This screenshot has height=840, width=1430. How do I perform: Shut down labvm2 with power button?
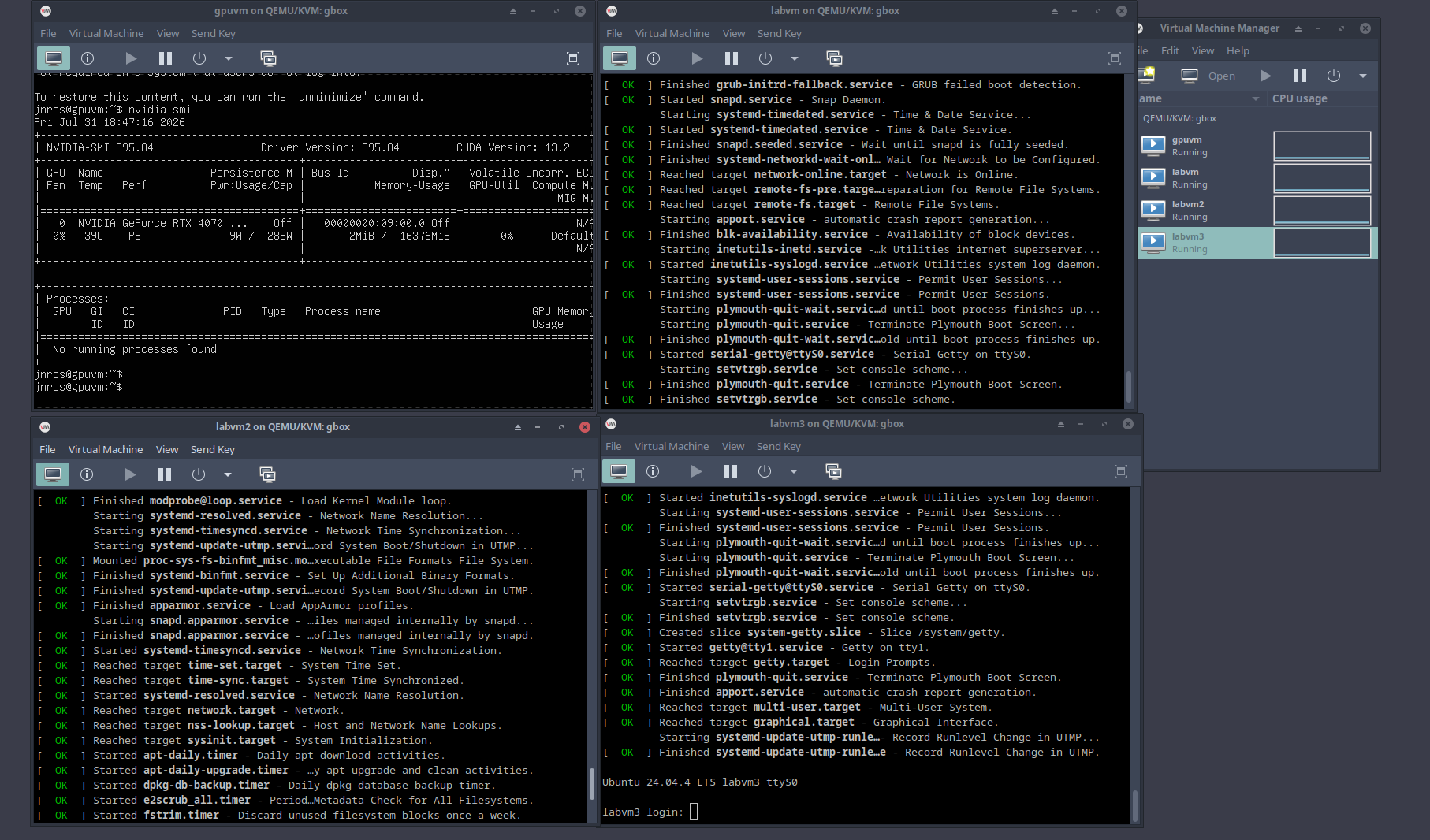(x=199, y=474)
